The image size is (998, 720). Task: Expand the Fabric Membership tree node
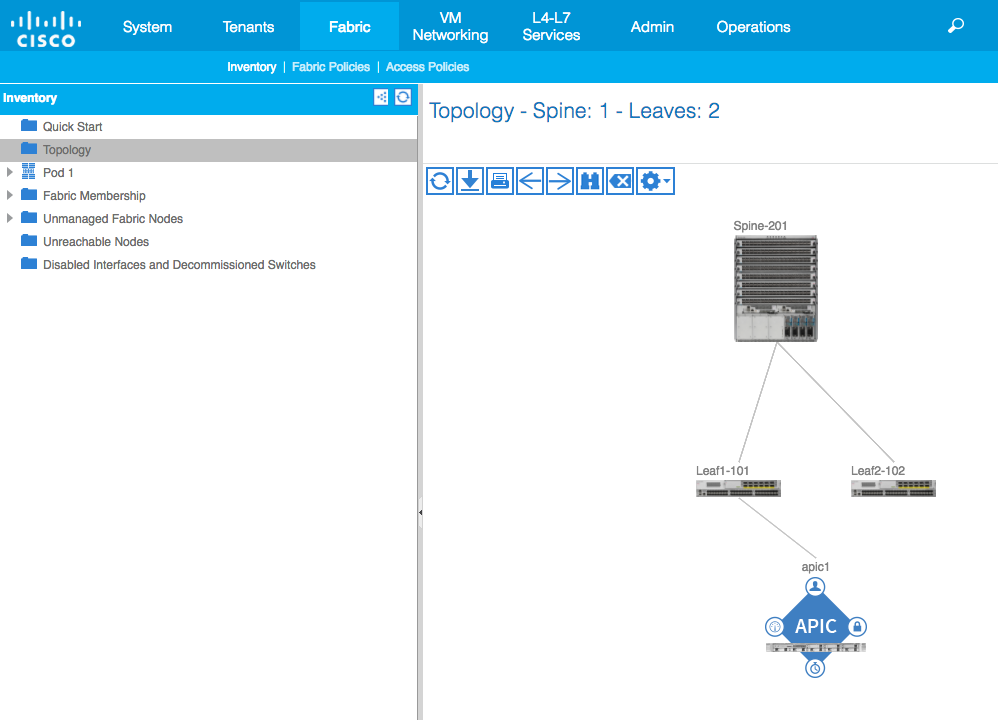click(x=10, y=196)
